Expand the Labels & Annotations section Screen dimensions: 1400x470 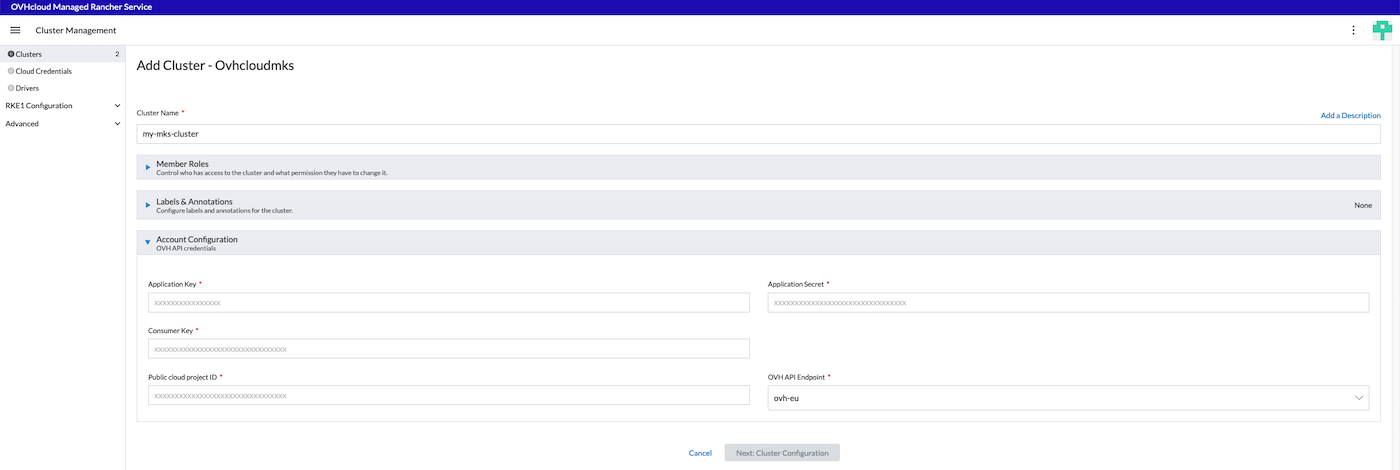(x=148, y=205)
